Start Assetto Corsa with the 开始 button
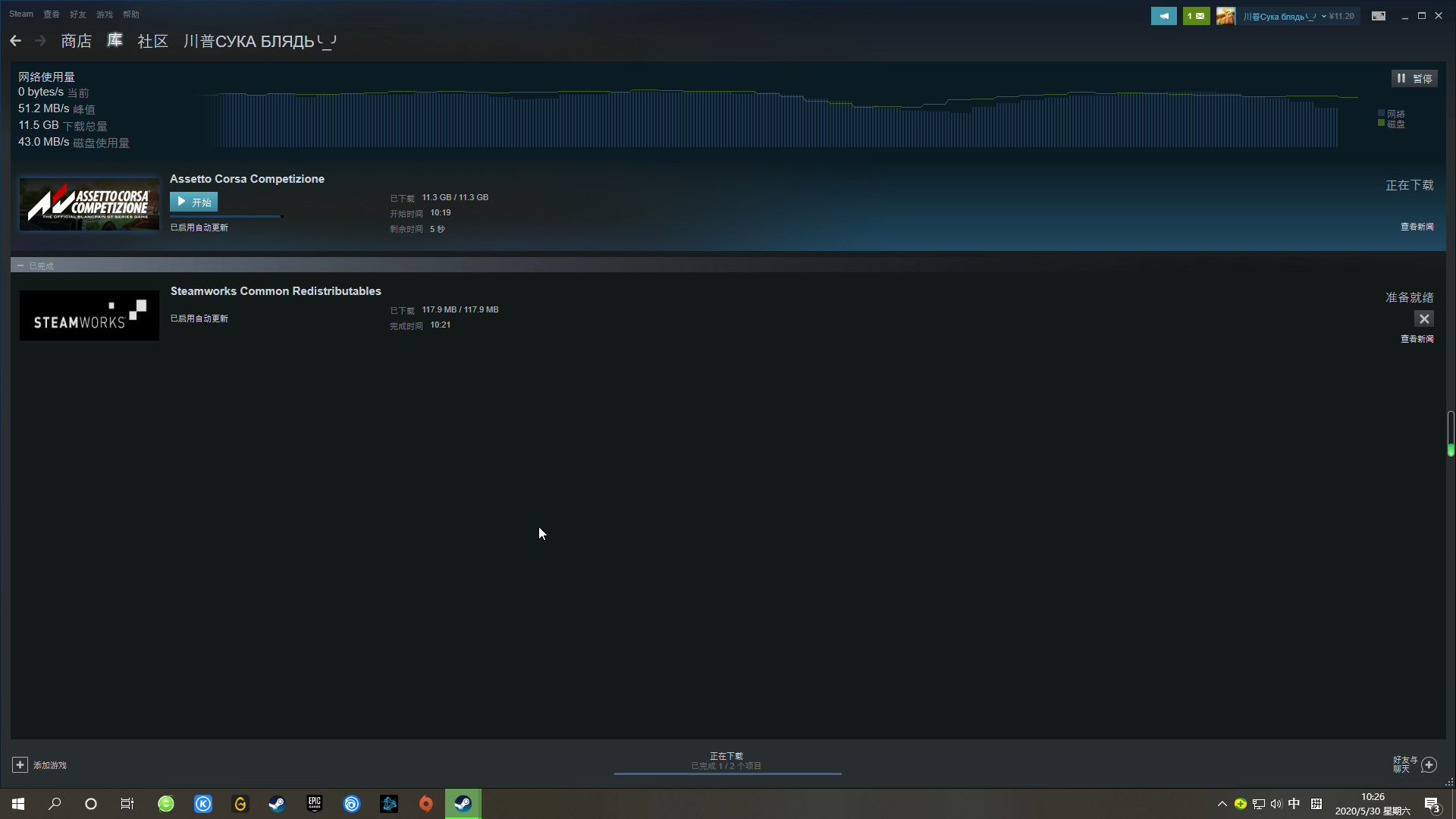This screenshot has height=819, width=1456. click(x=193, y=202)
